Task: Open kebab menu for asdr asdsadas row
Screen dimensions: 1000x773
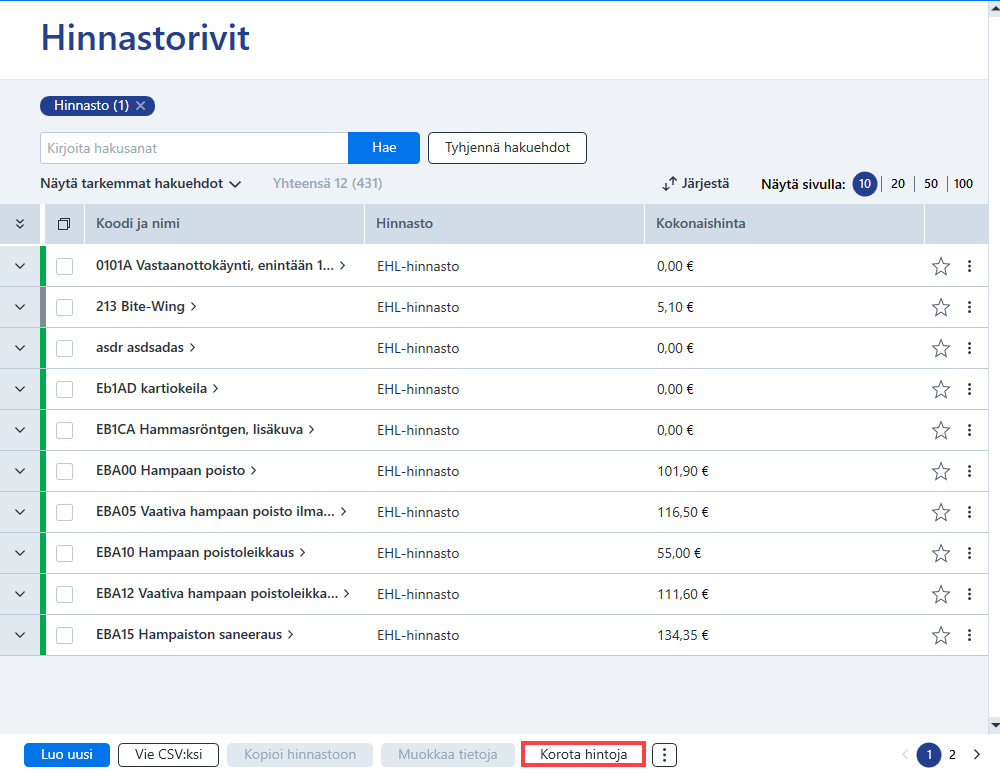Action: (969, 348)
